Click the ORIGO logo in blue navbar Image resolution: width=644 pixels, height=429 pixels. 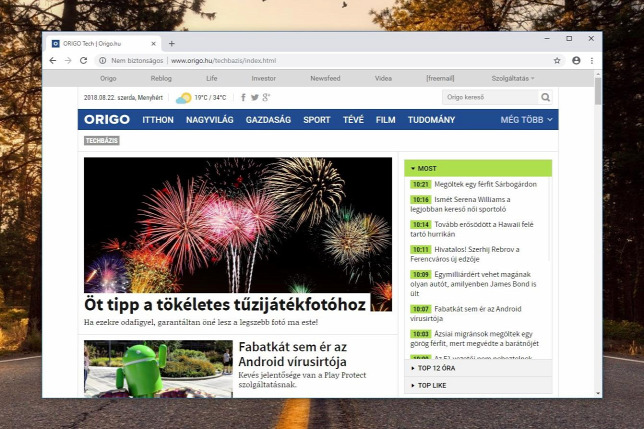click(107, 119)
